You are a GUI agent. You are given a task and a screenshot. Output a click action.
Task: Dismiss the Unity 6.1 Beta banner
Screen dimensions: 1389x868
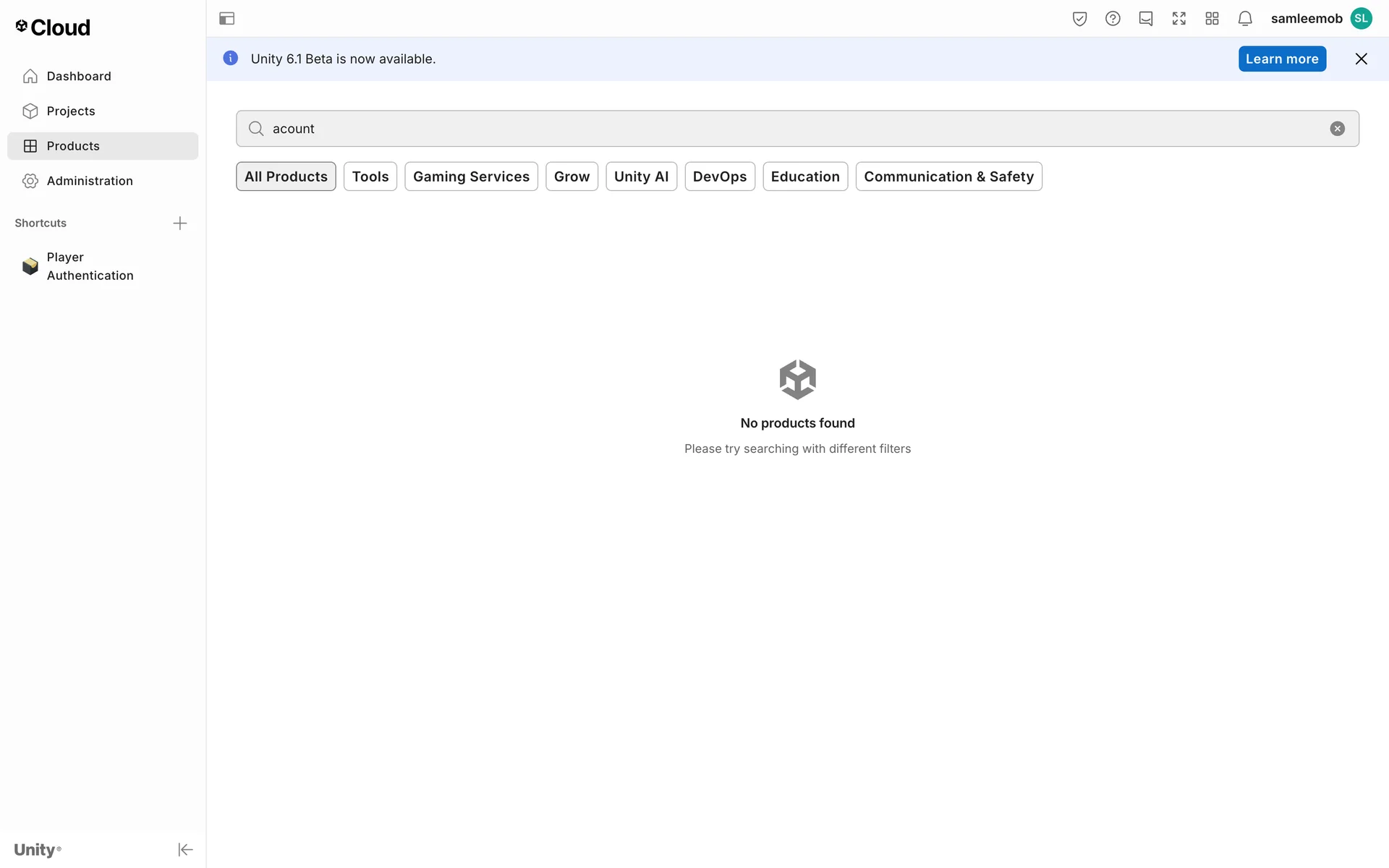[1361, 59]
